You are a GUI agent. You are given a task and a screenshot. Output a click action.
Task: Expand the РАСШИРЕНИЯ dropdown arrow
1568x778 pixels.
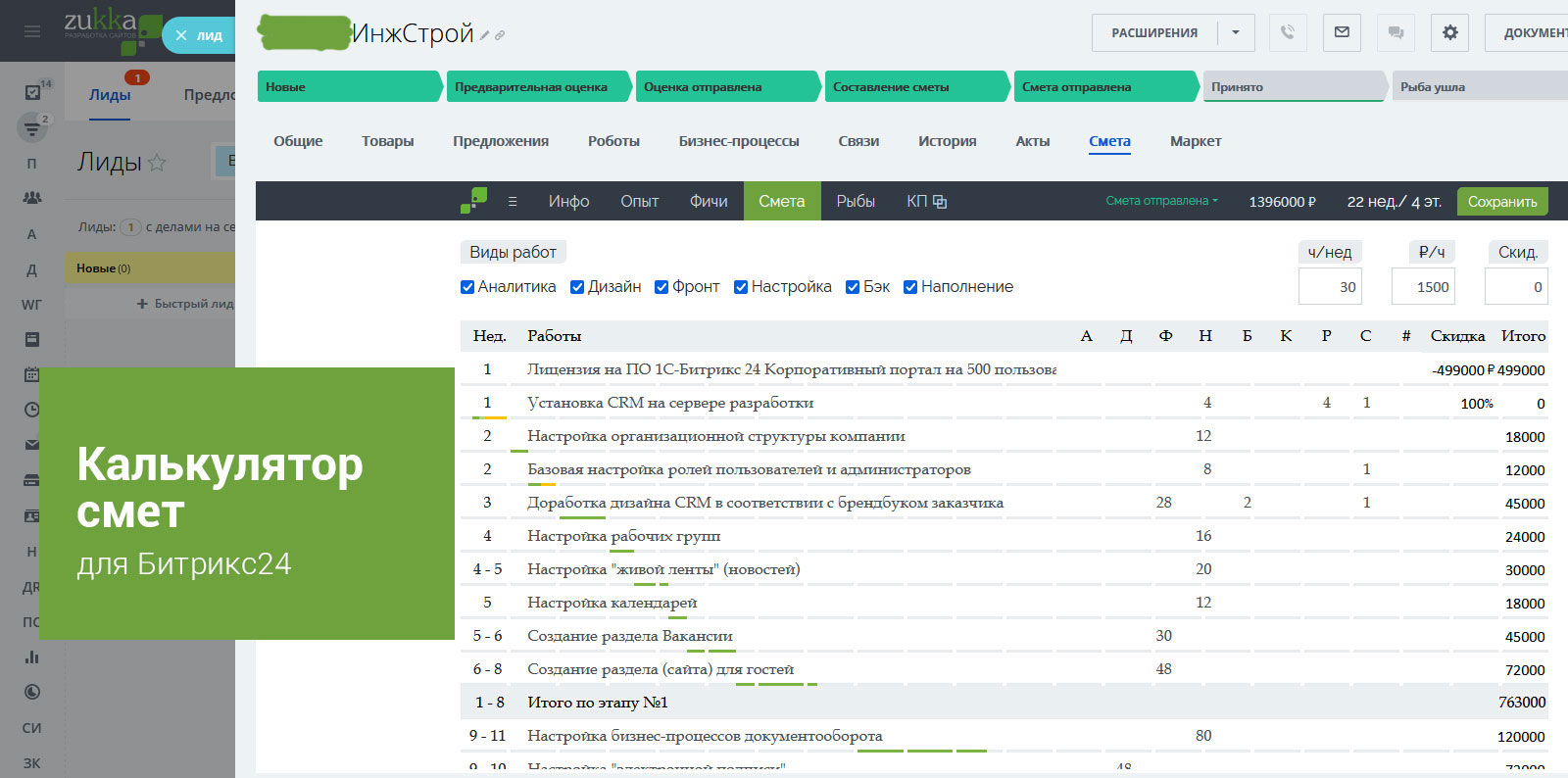click(1236, 32)
